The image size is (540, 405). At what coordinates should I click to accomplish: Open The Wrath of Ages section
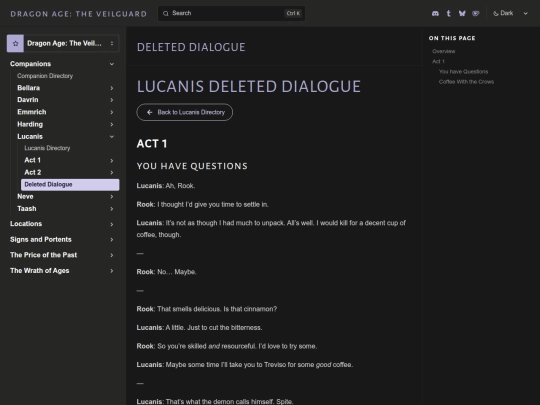tap(40, 271)
